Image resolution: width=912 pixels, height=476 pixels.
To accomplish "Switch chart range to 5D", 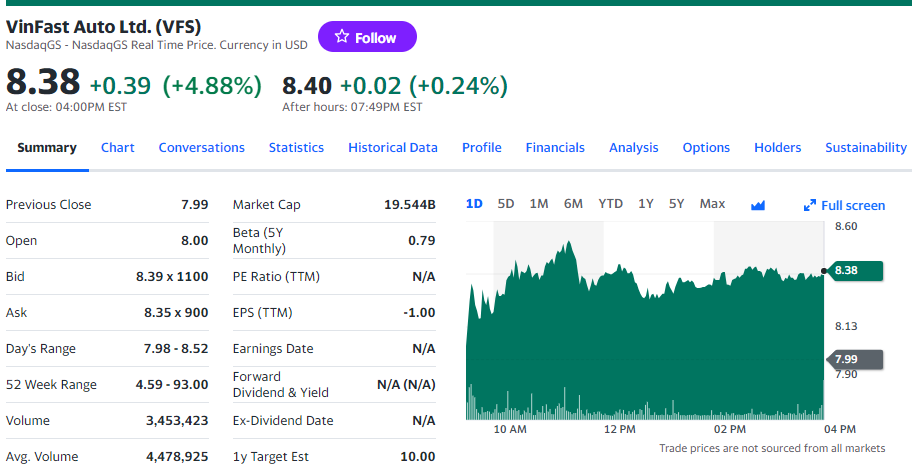I will 506,204.
